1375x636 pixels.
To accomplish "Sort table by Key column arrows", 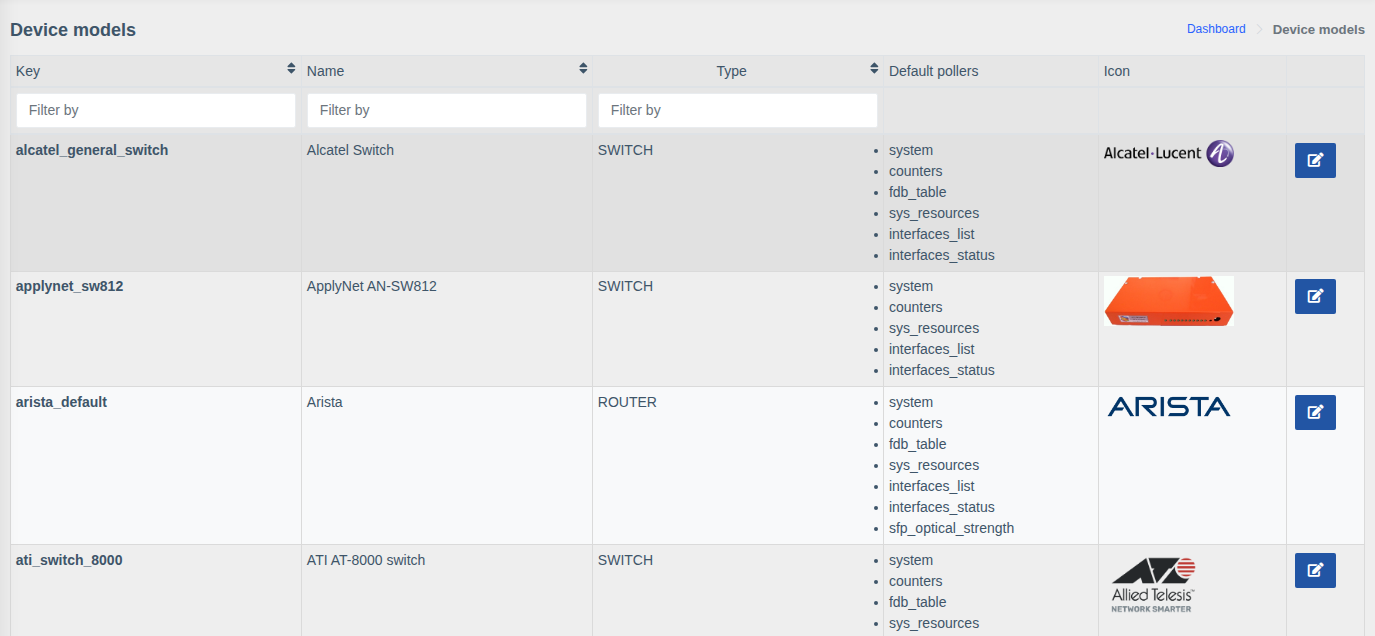I will (291, 69).
